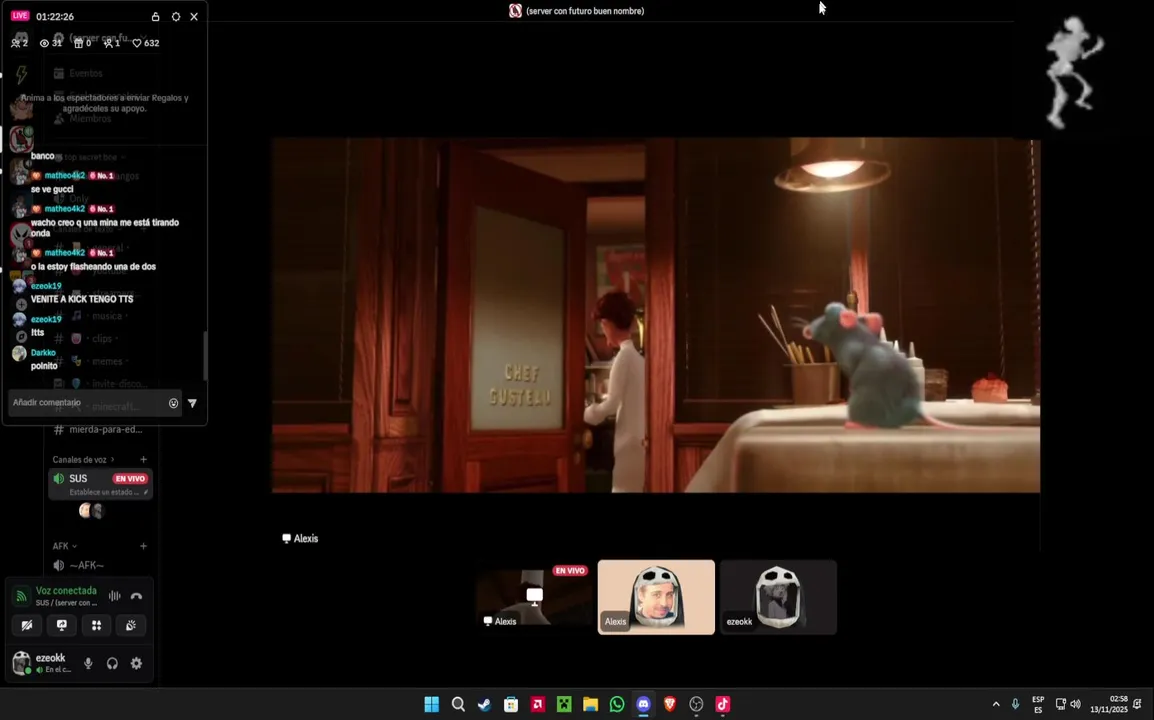Screen dimensions: 1154x720
Task: Click the Ratatouille stream video
Action: coord(656,315)
